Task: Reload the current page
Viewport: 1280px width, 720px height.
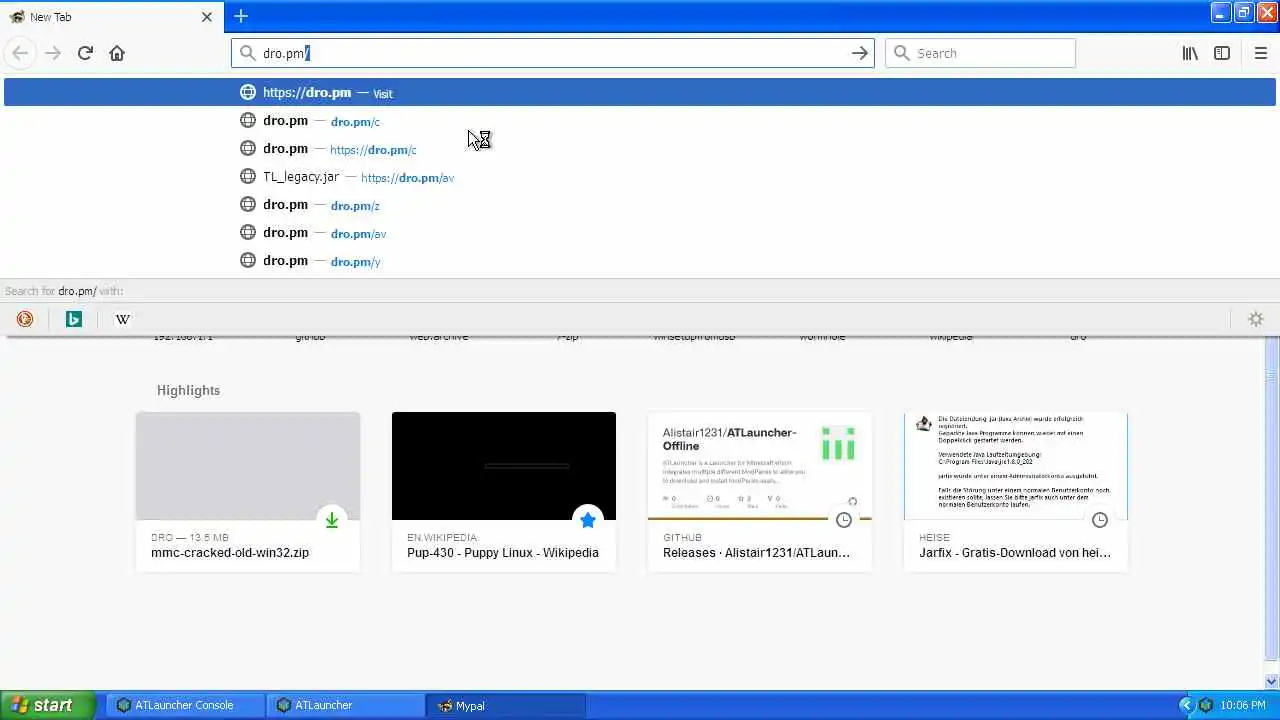Action: [85, 53]
